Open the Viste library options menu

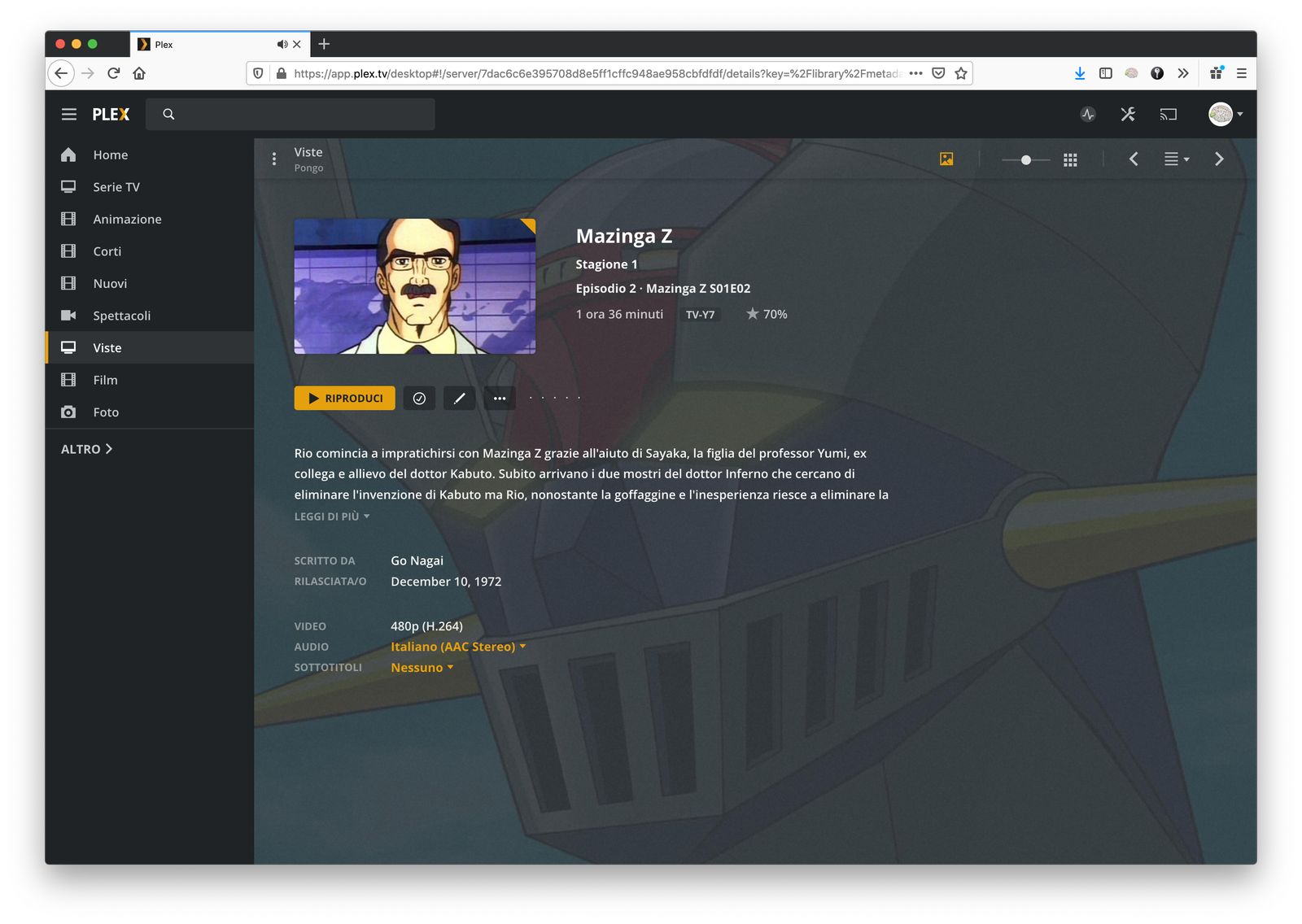click(x=274, y=159)
